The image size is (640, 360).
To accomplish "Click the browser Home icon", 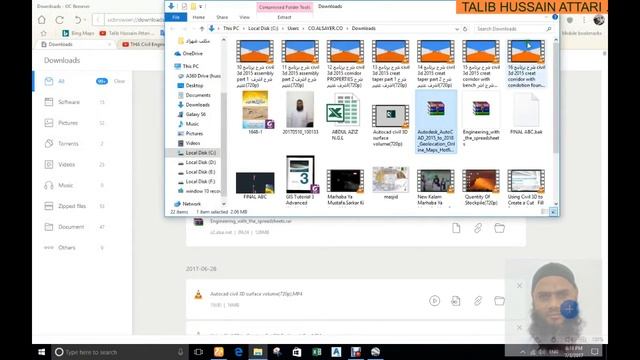I will tap(42, 20).
